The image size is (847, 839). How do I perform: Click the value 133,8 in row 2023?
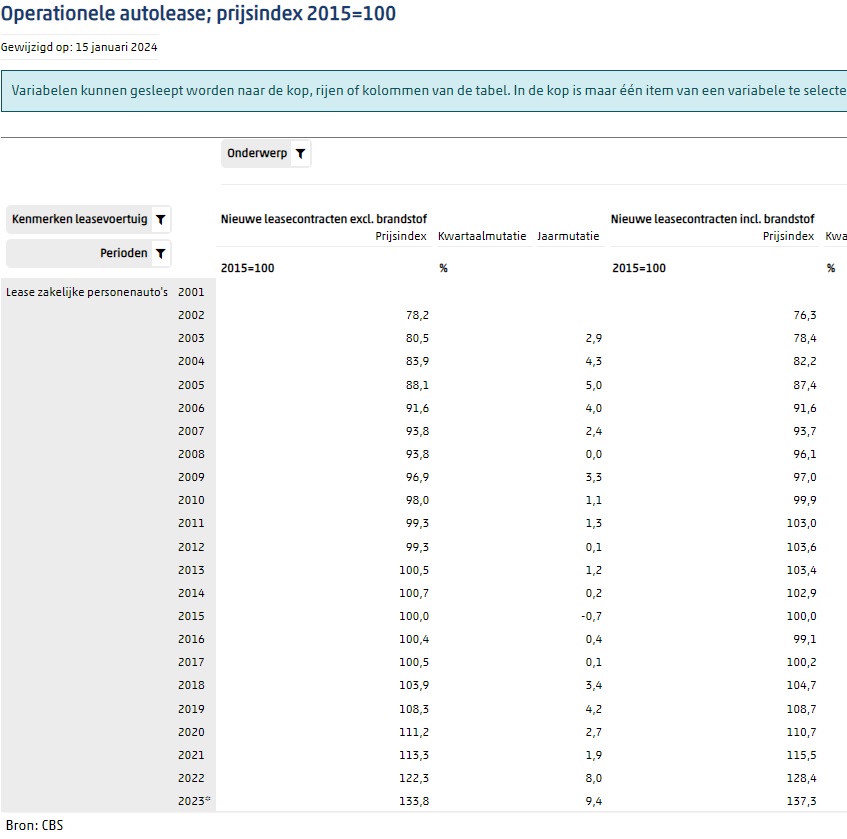414,801
